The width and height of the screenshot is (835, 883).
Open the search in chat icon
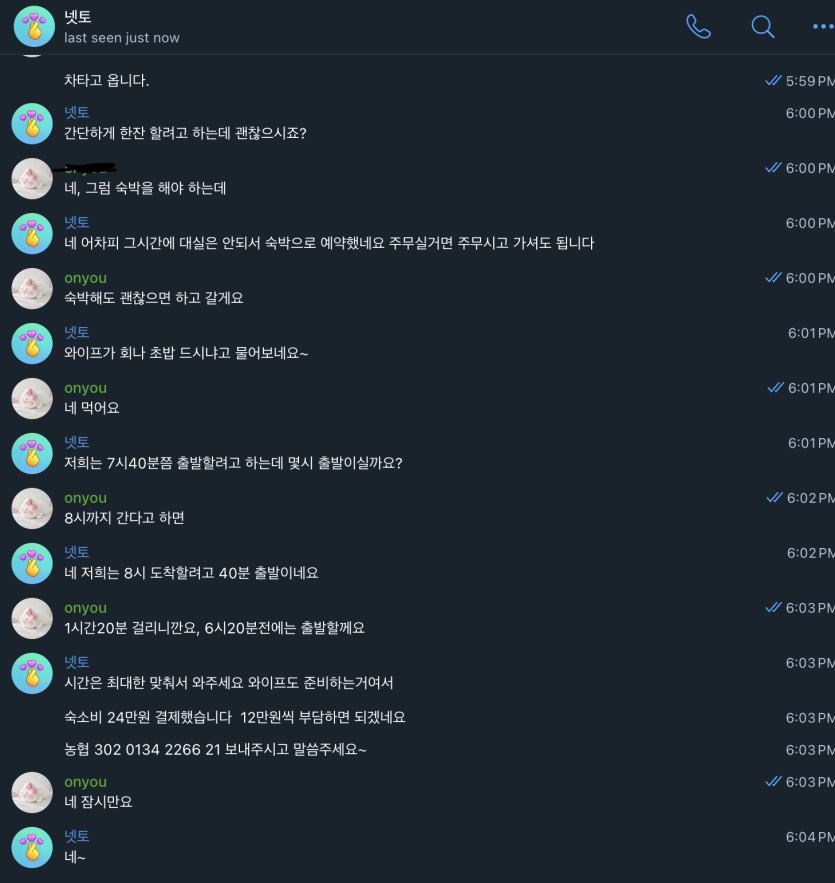[763, 26]
